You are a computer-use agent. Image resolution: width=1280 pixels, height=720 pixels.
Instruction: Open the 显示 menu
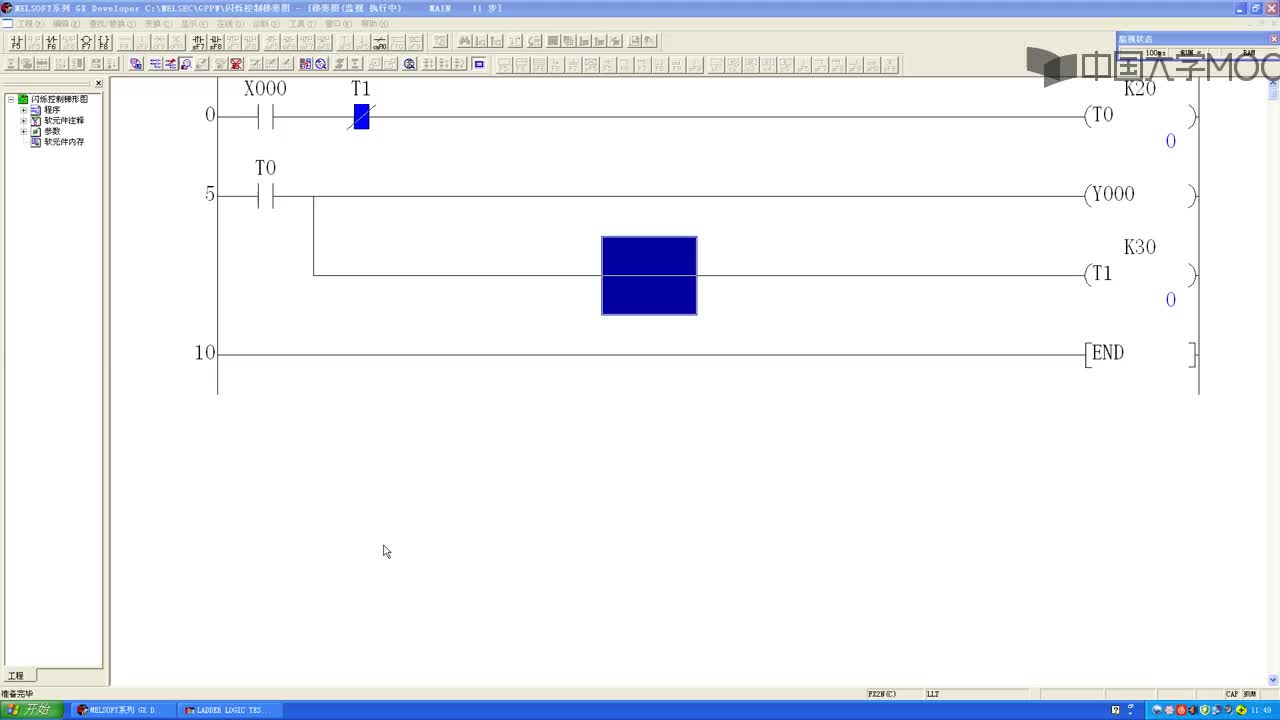coord(194,23)
